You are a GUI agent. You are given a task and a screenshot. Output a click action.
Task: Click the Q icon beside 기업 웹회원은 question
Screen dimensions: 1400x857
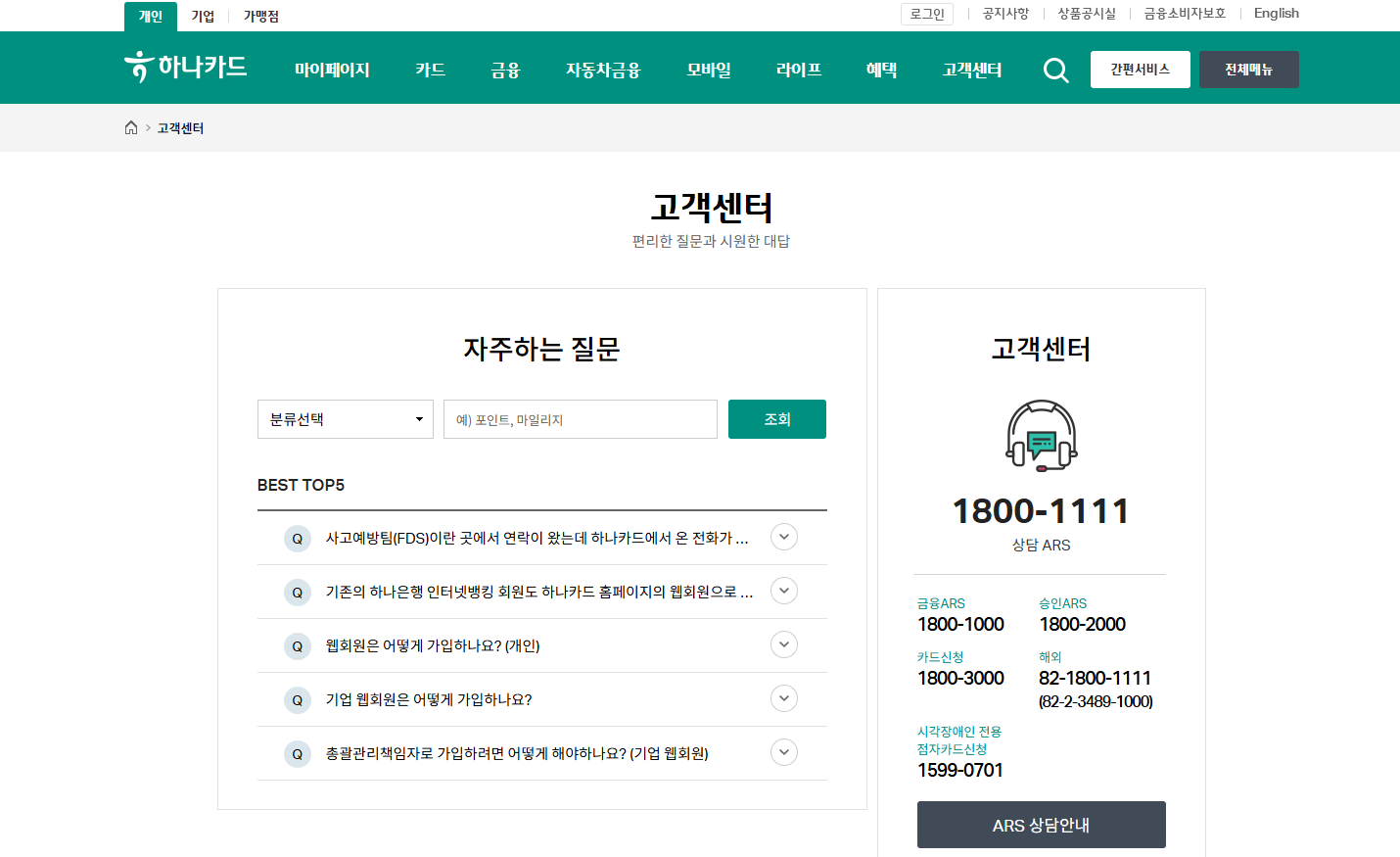pyautogui.click(x=298, y=700)
